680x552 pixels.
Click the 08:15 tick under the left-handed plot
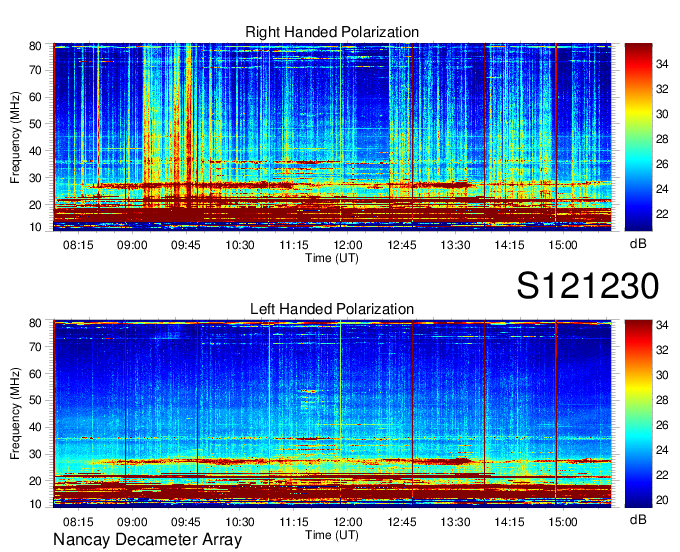point(78,522)
